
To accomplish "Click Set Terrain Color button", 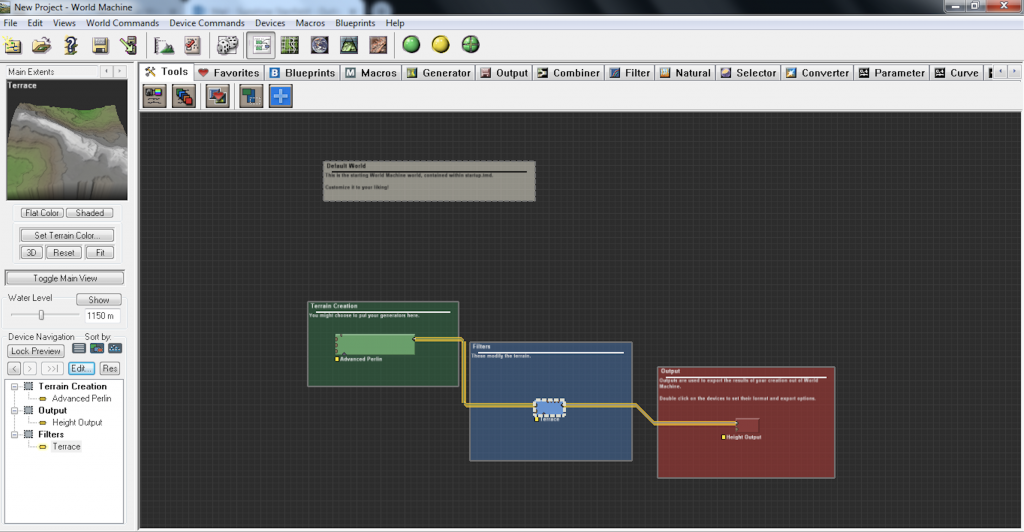I will click(x=67, y=235).
